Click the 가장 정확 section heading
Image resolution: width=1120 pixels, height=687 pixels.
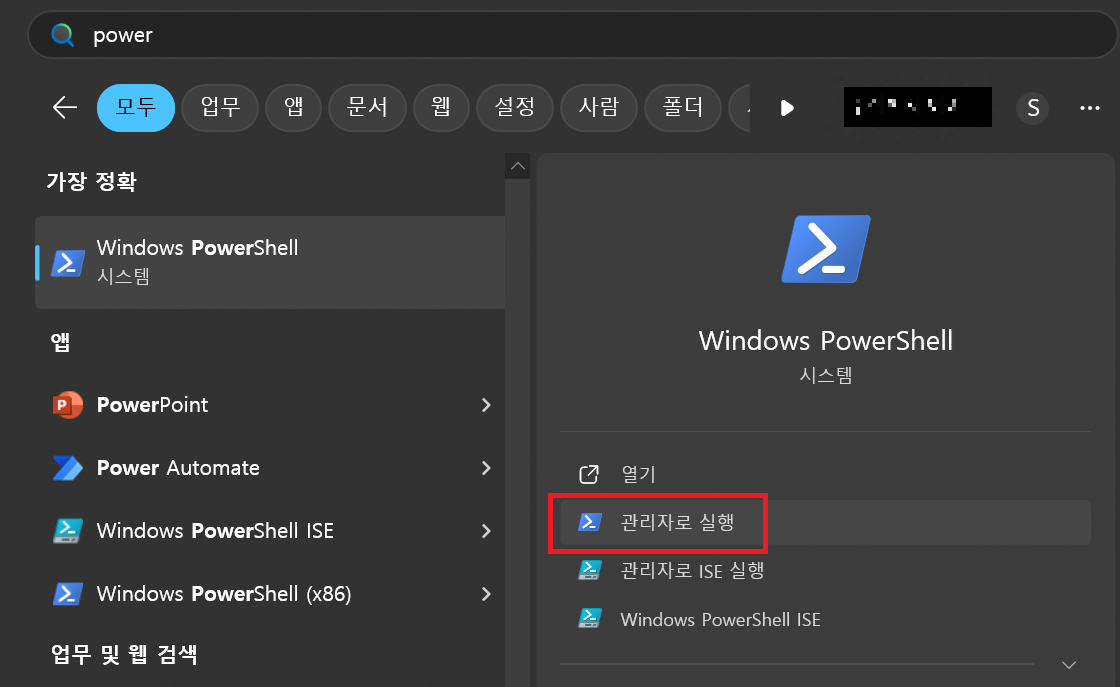point(91,181)
